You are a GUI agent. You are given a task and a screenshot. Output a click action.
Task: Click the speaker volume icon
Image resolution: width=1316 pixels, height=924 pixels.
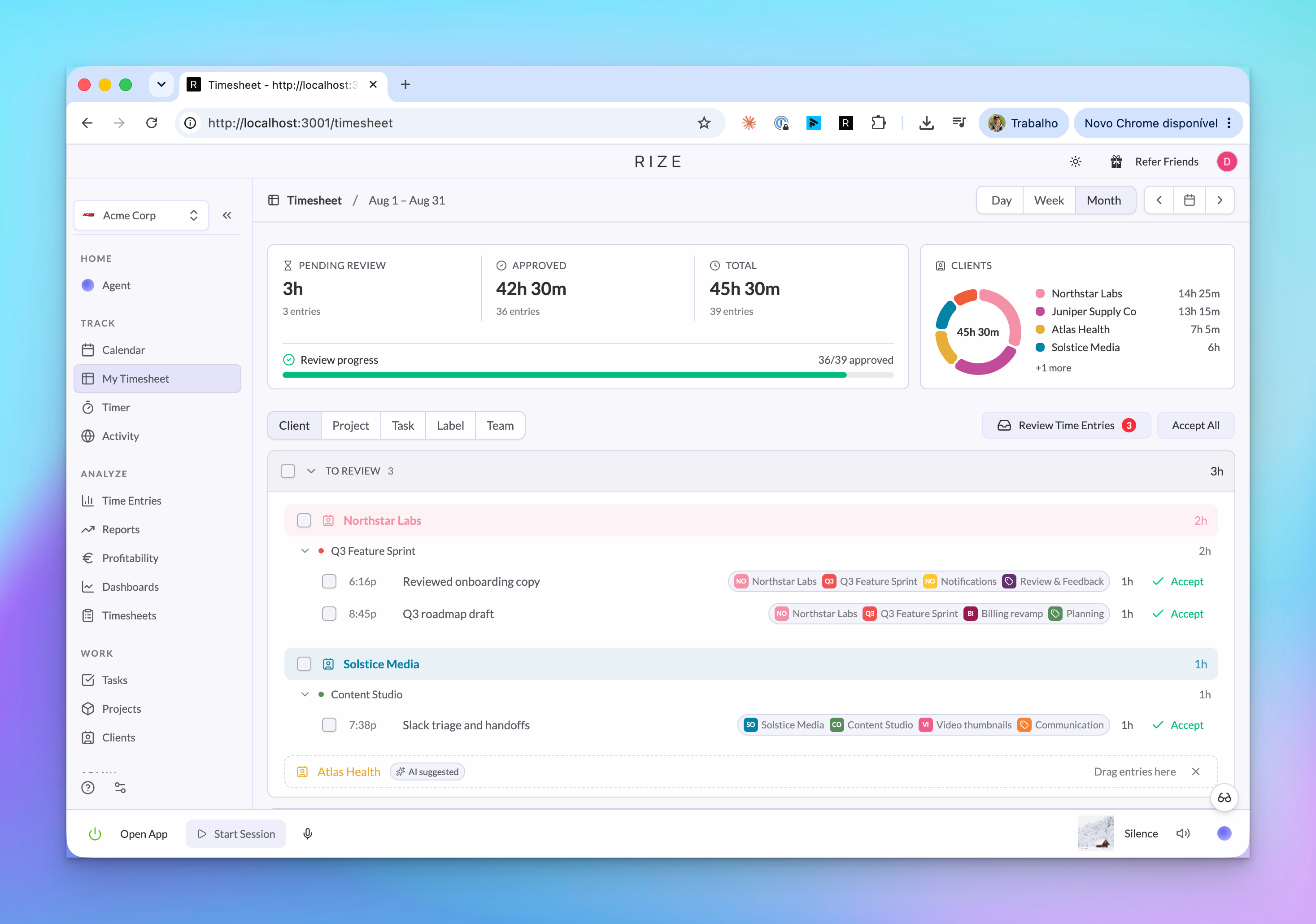(x=1183, y=833)
